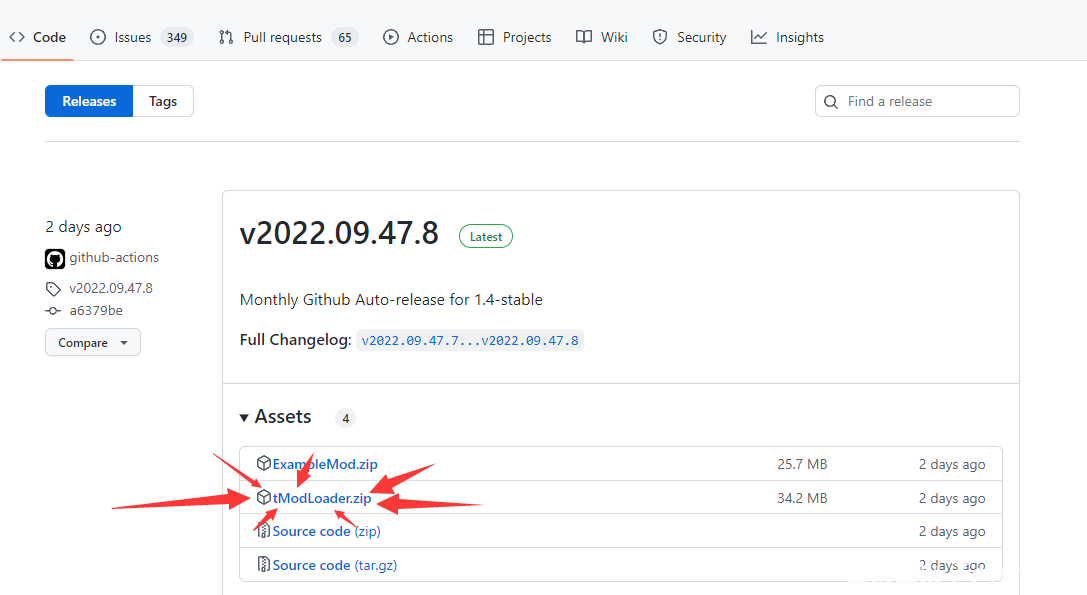1087x595 pixels.
Task: Collapse the Assets section triangle
Action: click(245, 417)
